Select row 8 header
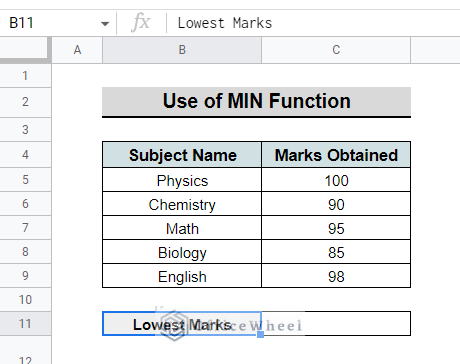 tap(25, 252)
